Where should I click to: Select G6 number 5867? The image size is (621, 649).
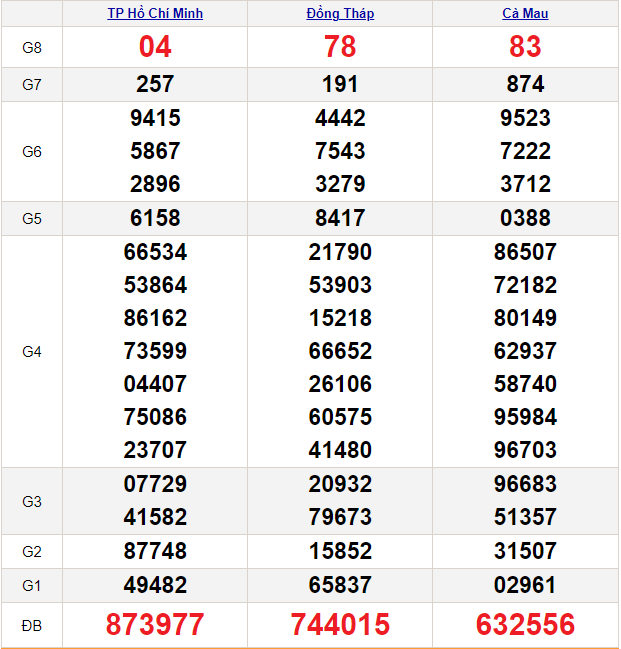(x=155, y=151)
